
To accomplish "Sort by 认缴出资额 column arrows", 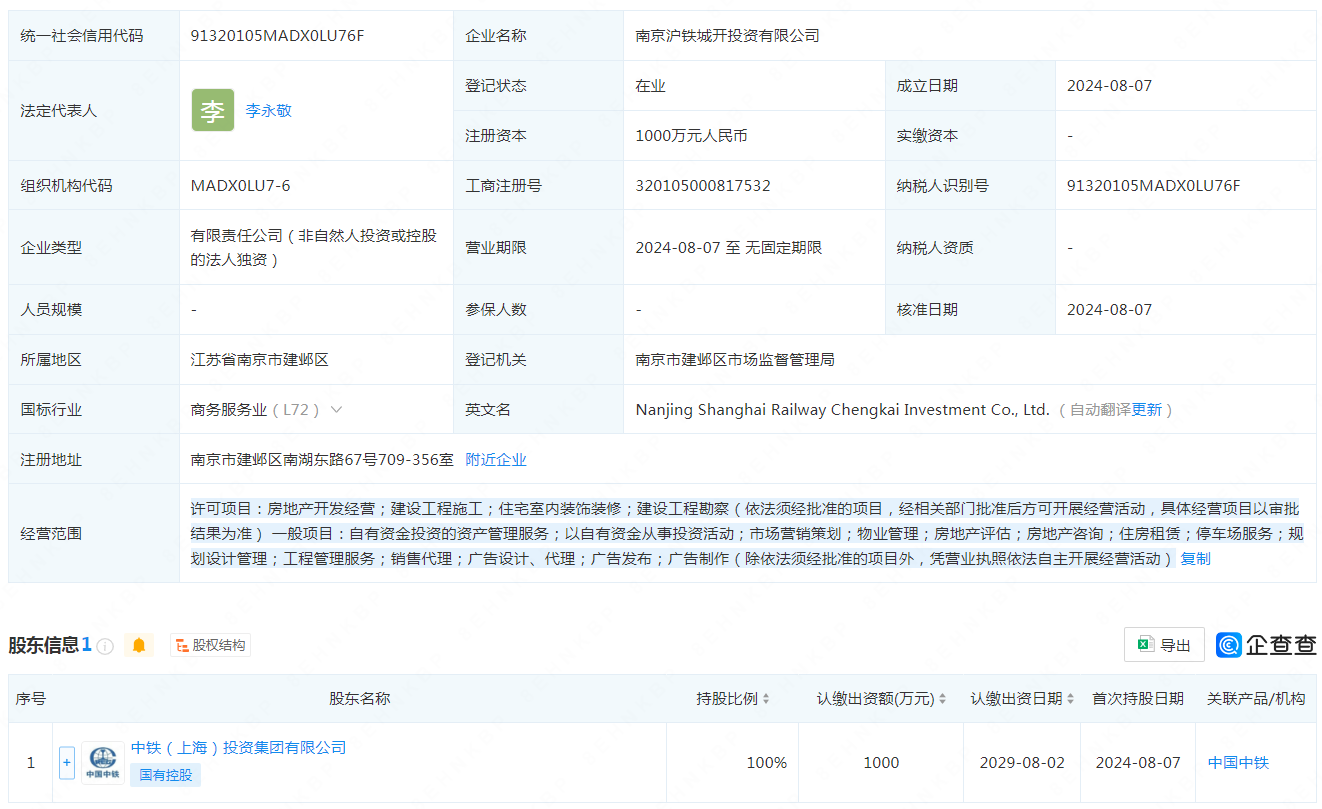I will coord(942,699).
